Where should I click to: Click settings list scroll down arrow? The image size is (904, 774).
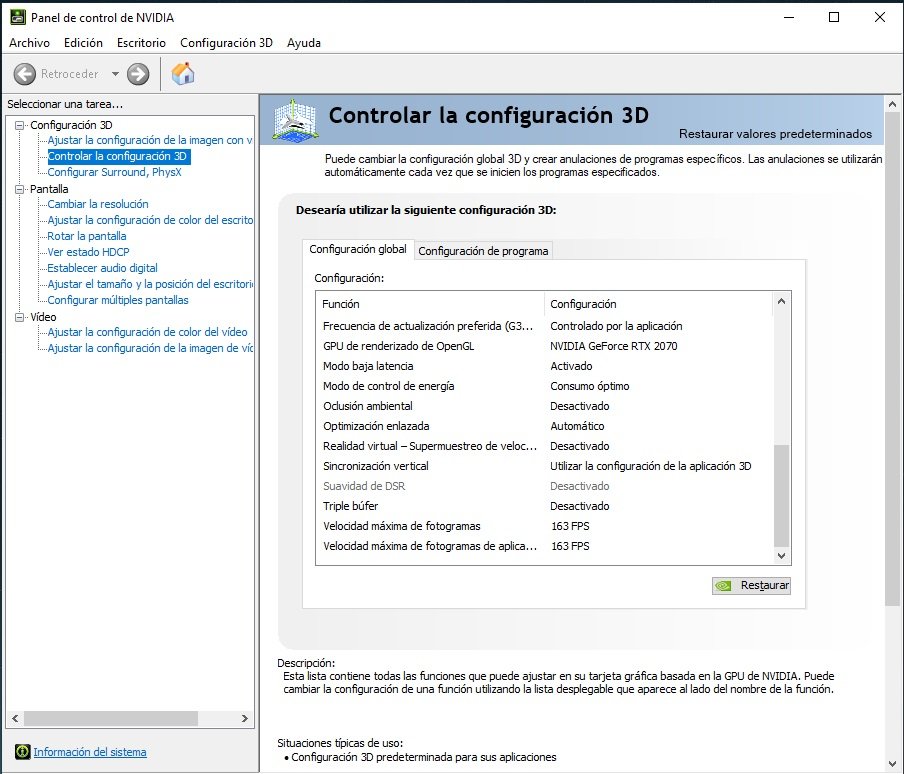[x=781, y=556]
